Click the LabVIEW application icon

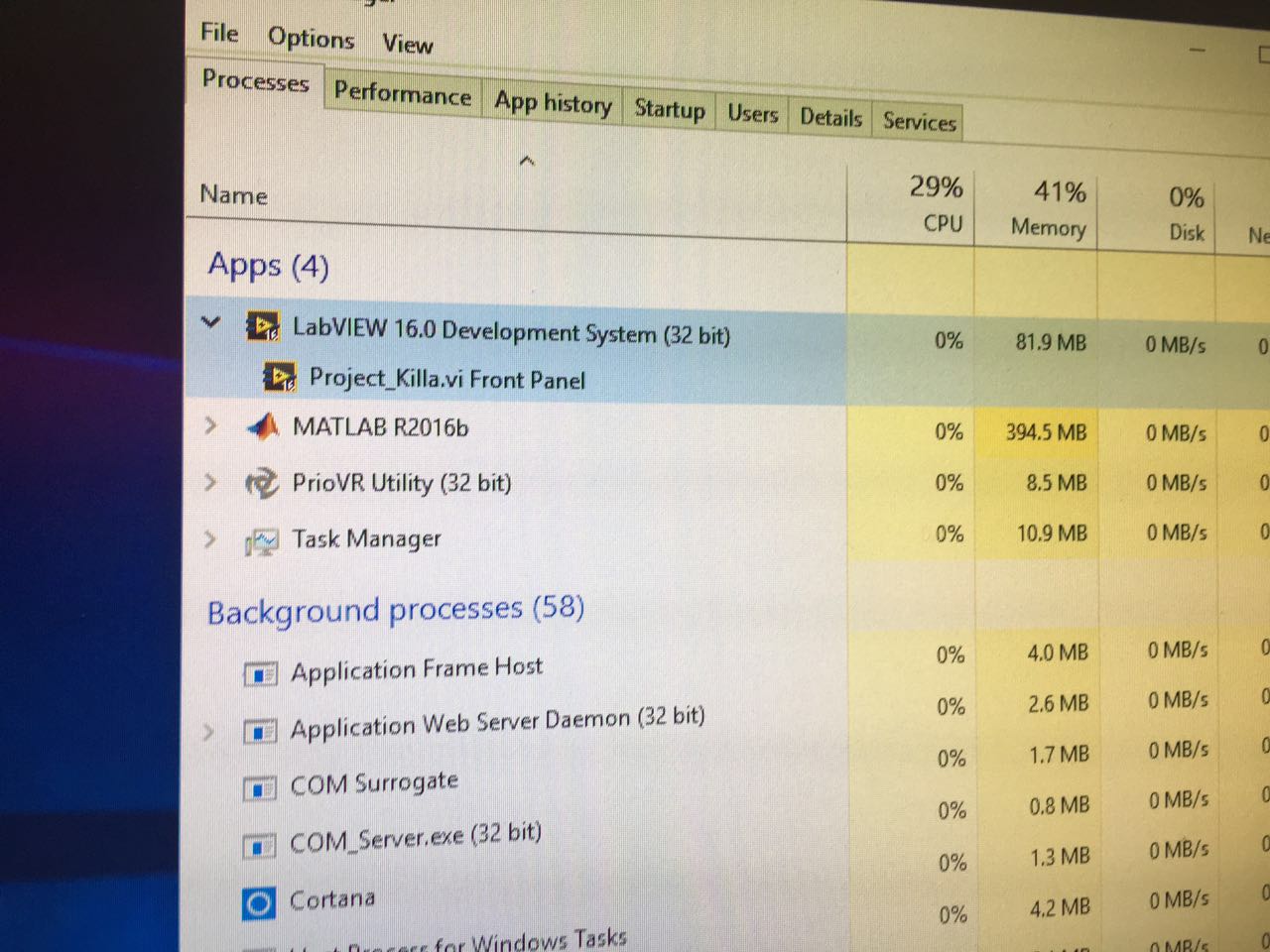pyautogui.click(x=262, y=327)
